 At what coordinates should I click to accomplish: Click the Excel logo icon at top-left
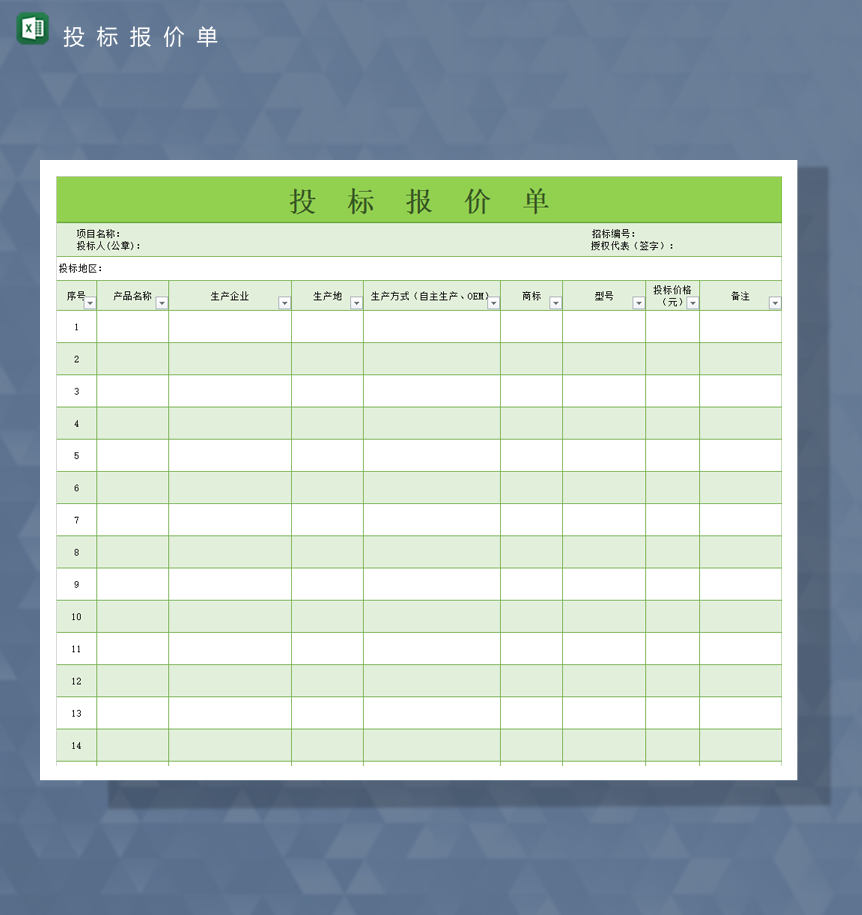coord(30,30)
